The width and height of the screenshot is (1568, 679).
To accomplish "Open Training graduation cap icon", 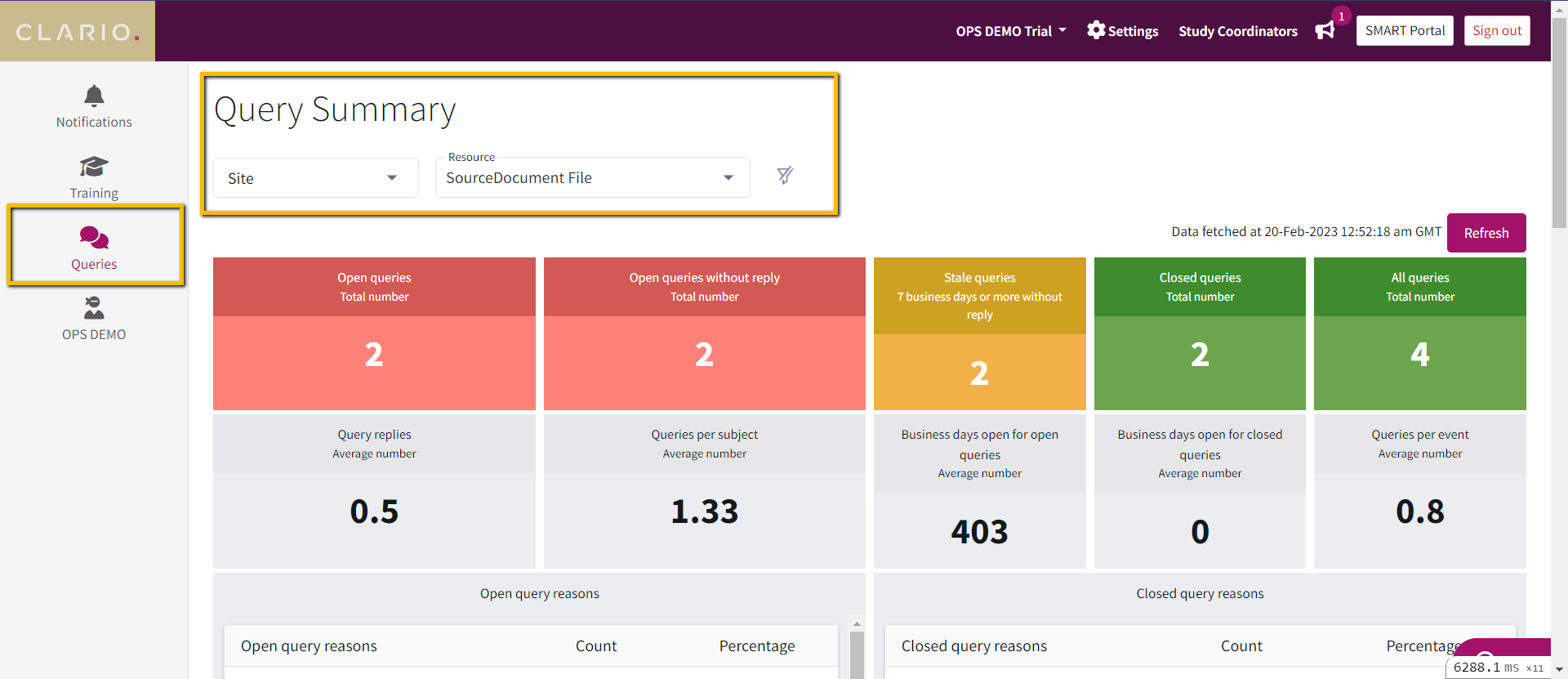I will [x=94, y=167].
